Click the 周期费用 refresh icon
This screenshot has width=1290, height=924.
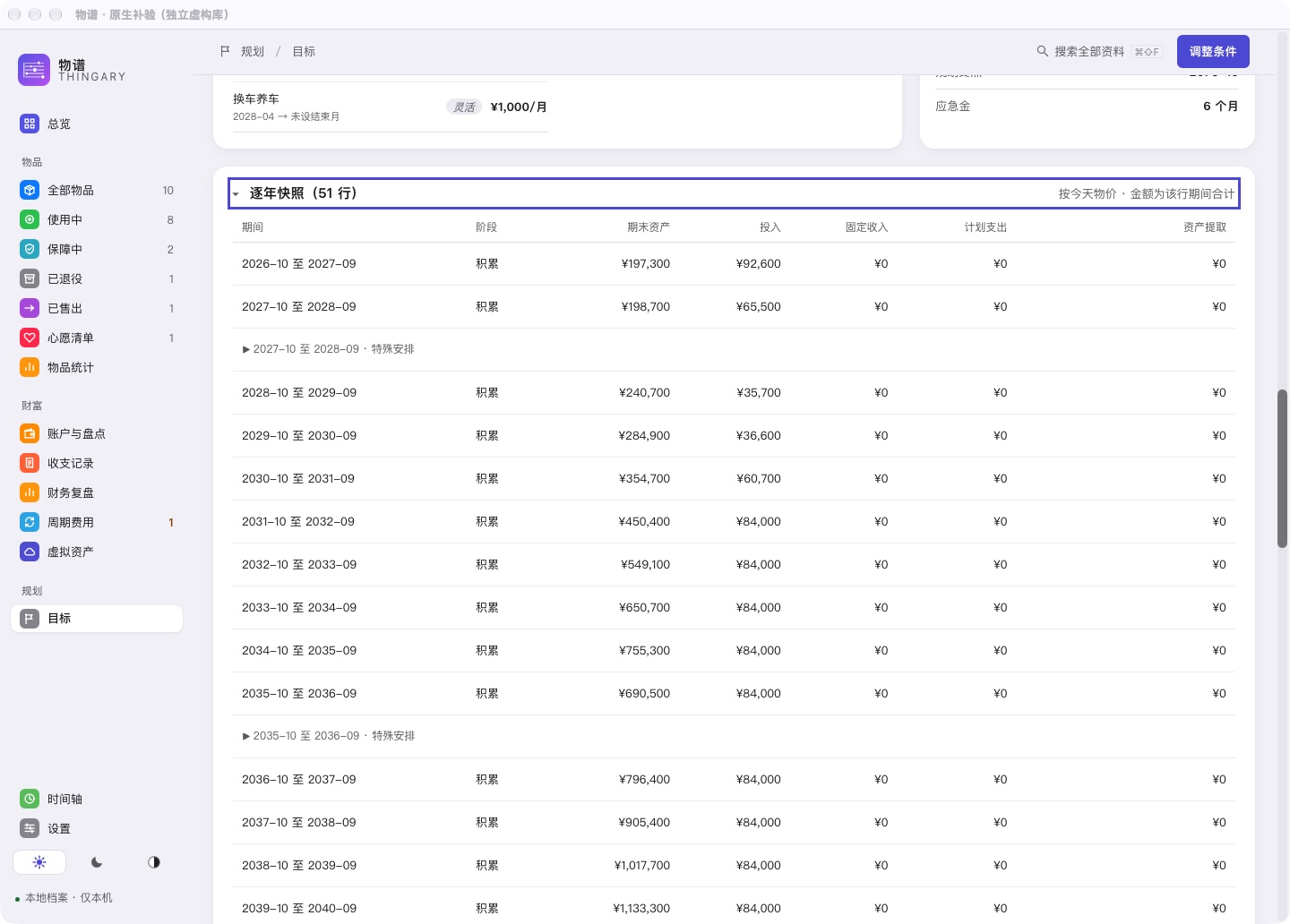30,522
